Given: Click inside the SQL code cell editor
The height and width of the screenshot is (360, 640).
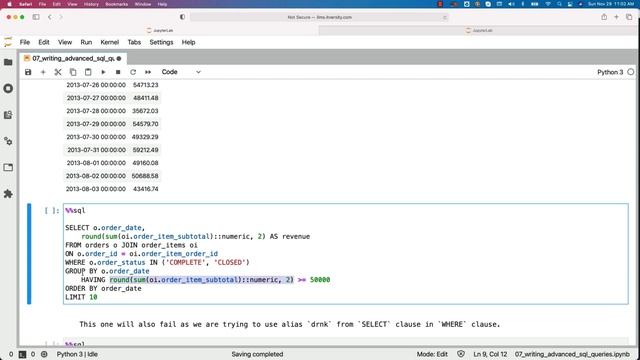Looking at the screenshot, I should click(x=345, y=254).
